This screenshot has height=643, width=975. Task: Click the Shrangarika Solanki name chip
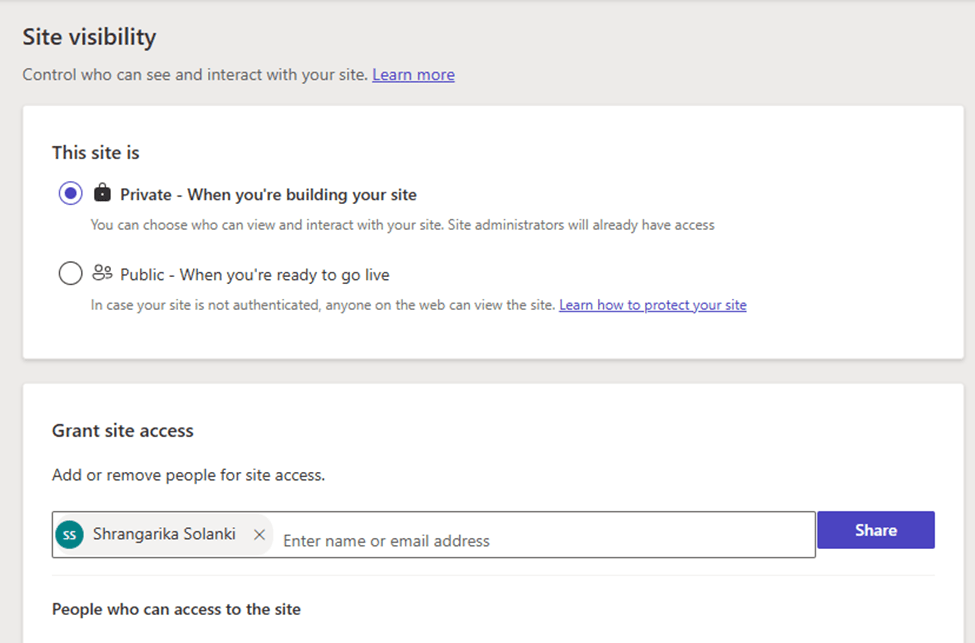[x=164, y=534]
